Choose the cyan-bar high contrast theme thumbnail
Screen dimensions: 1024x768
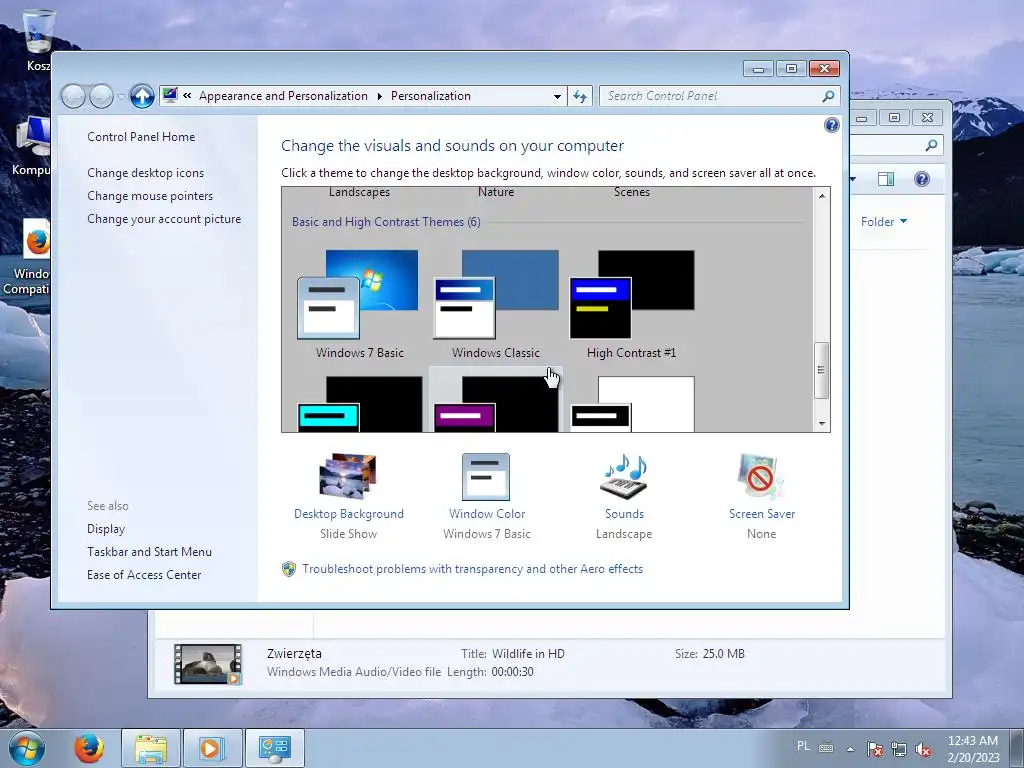359,404
